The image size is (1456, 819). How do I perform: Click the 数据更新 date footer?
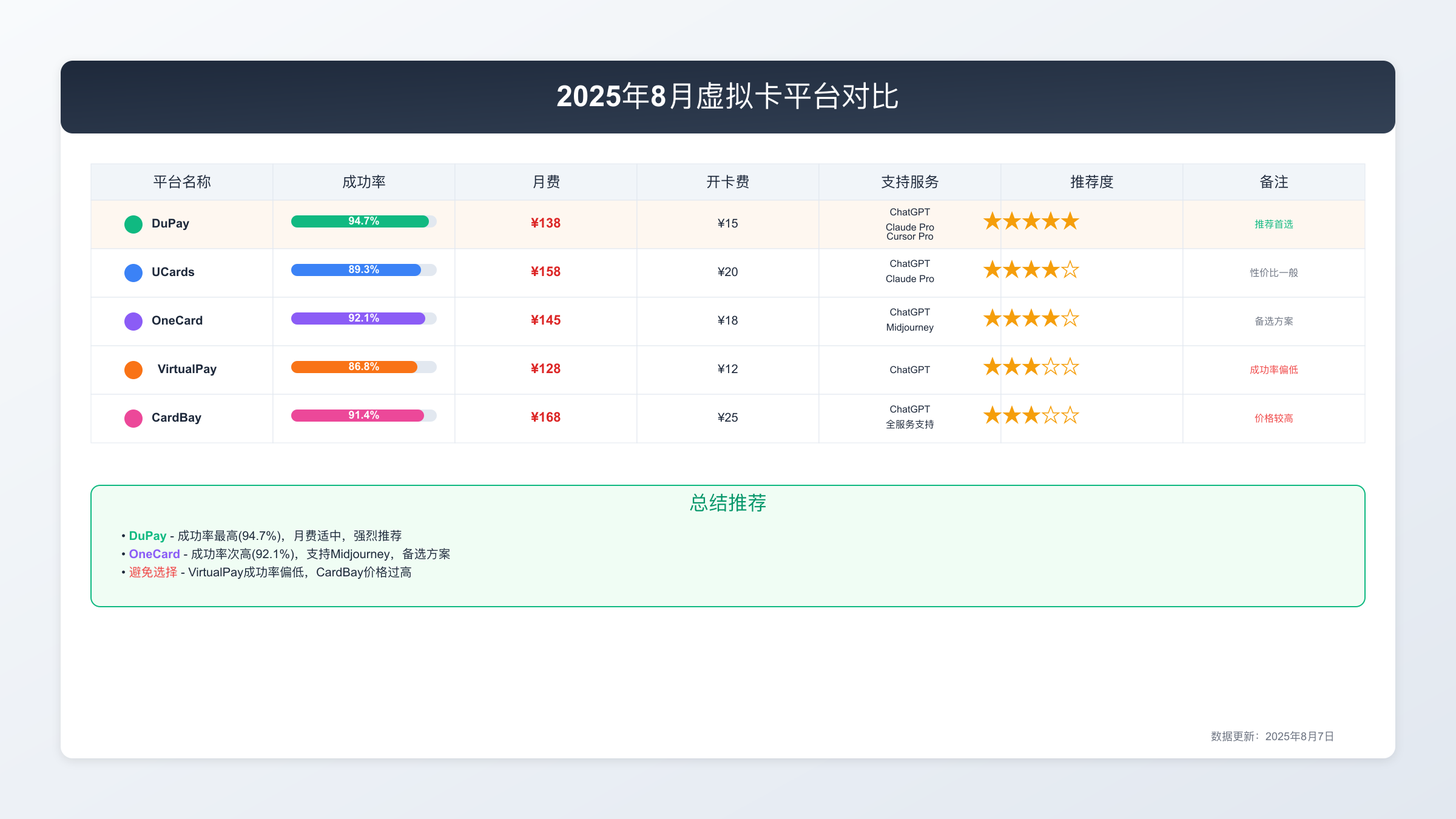(x=1272, y=736)
